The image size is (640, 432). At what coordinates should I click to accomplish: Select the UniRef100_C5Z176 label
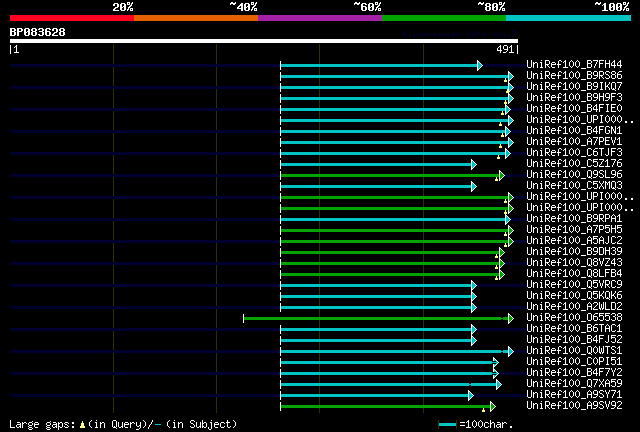tap(574, 164)
